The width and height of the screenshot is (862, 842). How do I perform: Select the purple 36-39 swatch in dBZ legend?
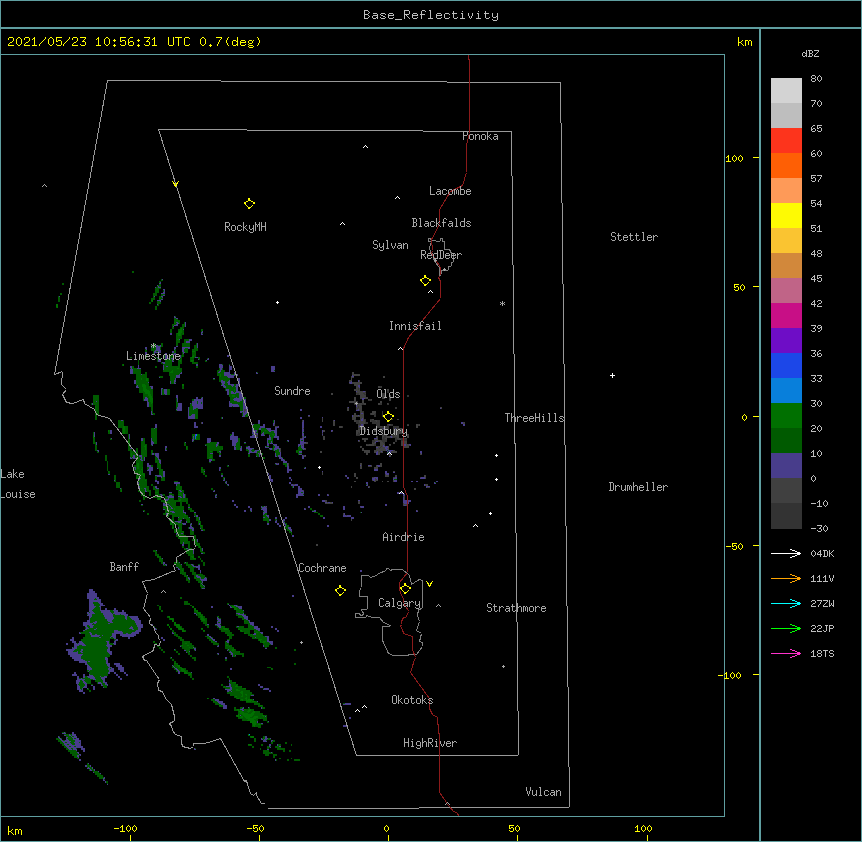click(x=786, y=341)
